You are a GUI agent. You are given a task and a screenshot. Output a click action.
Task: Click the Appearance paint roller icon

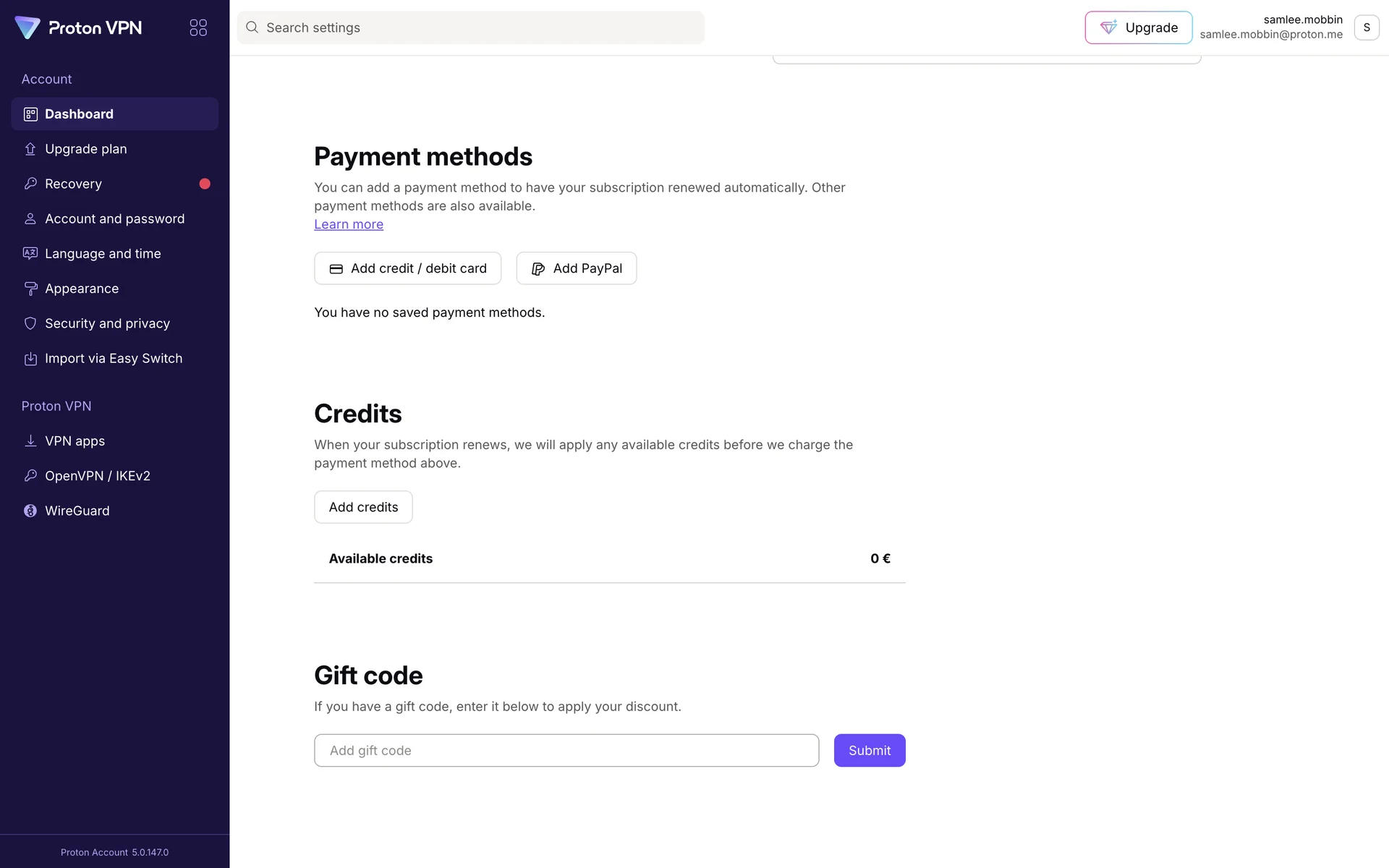30,289
